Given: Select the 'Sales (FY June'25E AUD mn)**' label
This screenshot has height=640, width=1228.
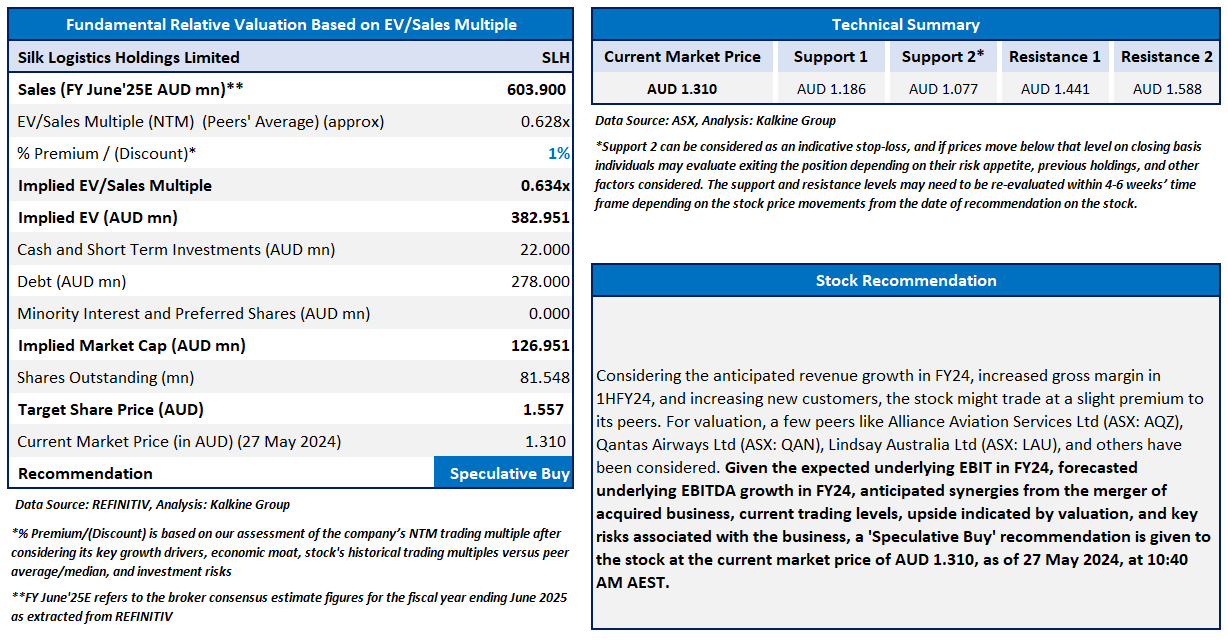Looking at the screenshot, I should (x=131, y=89).
